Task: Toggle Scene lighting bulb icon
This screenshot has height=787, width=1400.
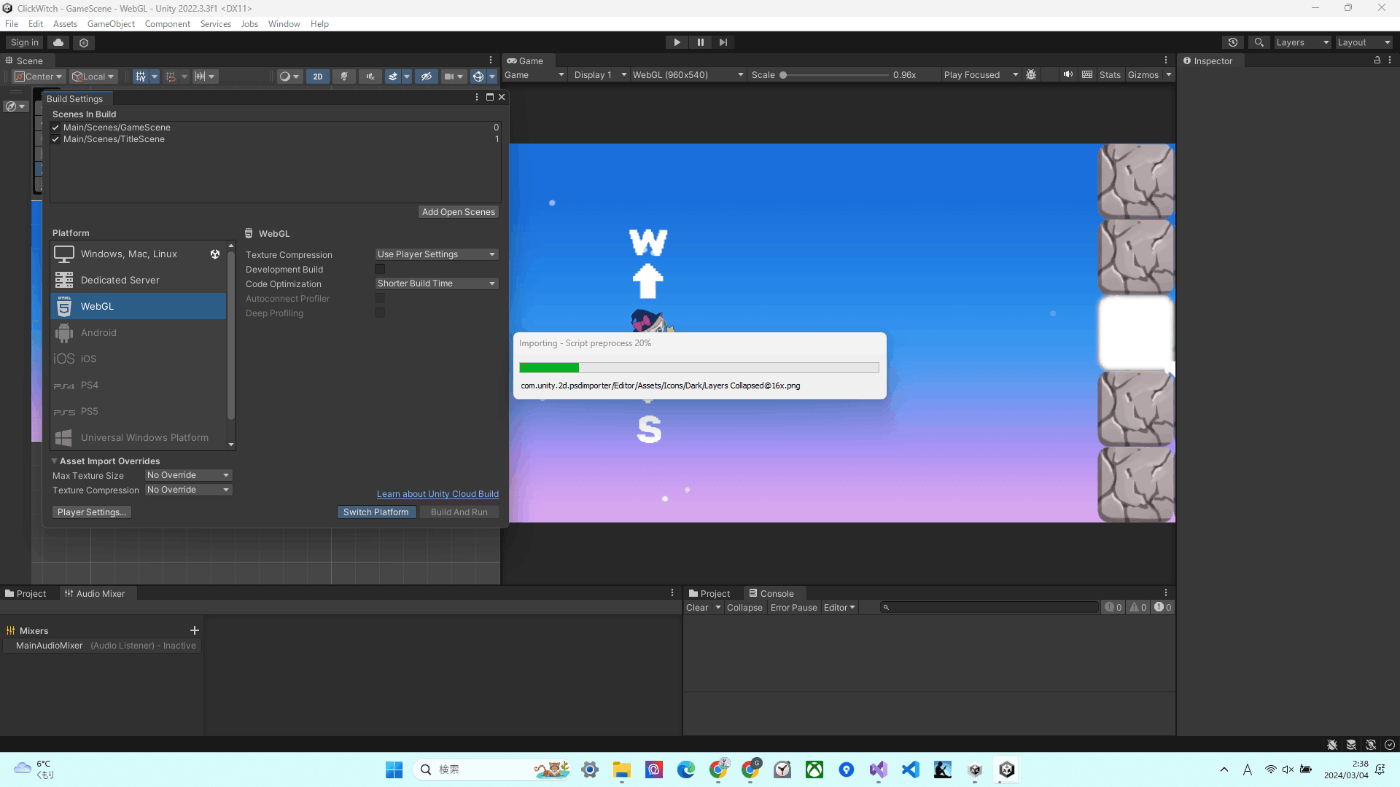Action: (x=344, y=76)
